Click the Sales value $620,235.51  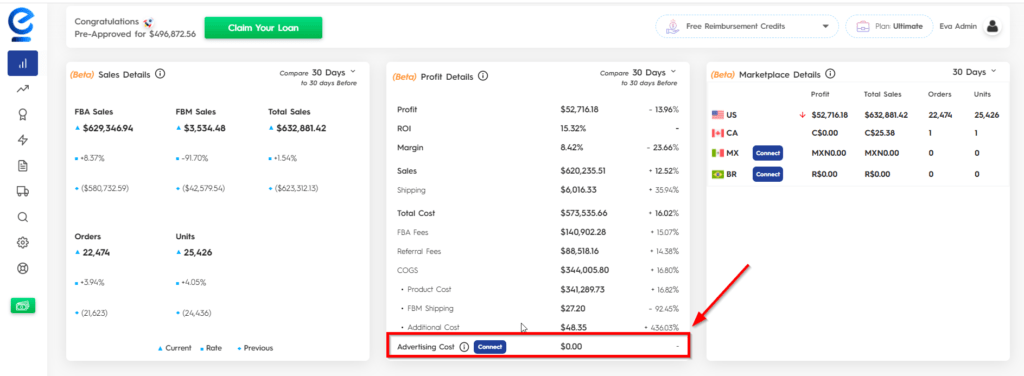(x=583, y=171)
